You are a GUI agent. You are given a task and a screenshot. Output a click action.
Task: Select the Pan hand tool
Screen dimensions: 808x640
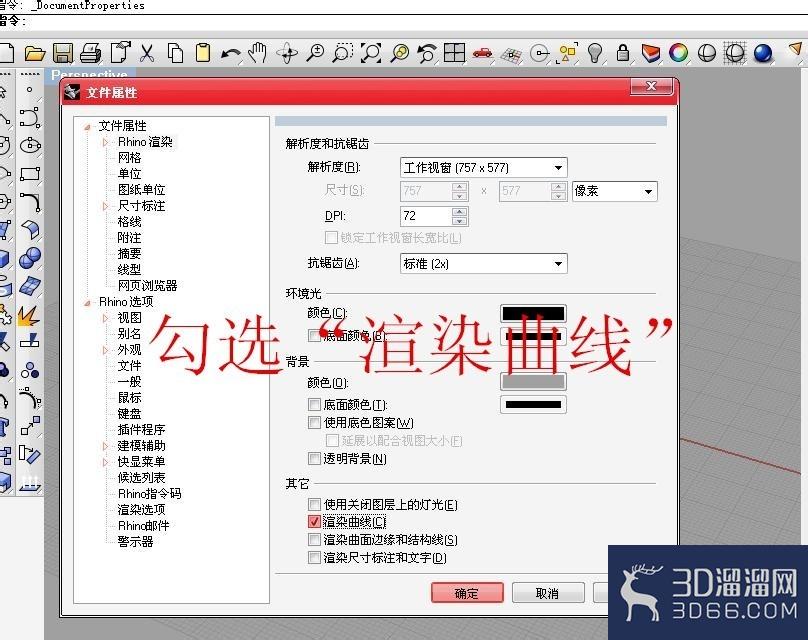click(x=257, y=53)
